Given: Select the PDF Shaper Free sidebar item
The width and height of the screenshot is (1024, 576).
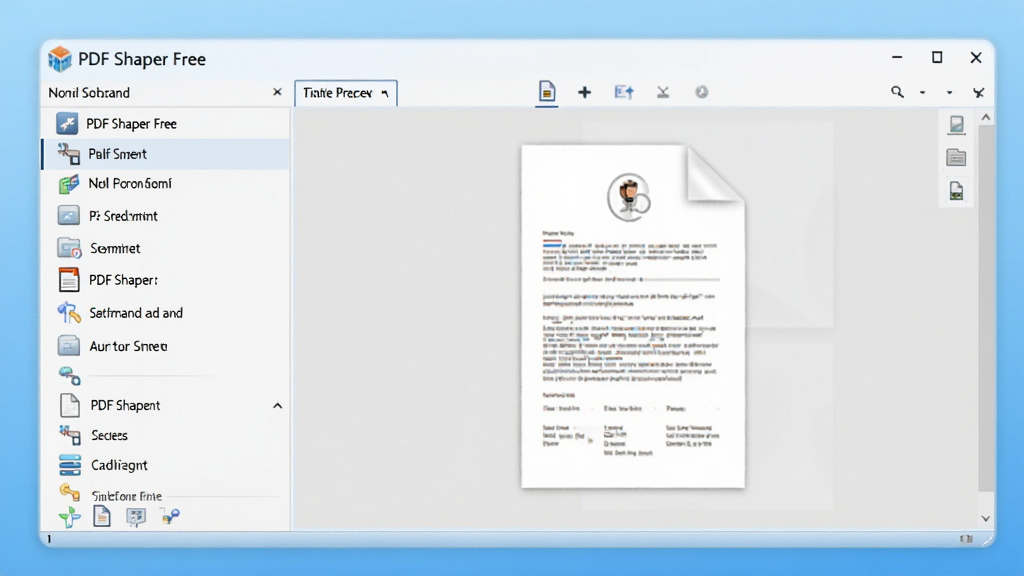Looking at the screenshot, I should coord(166,123).
